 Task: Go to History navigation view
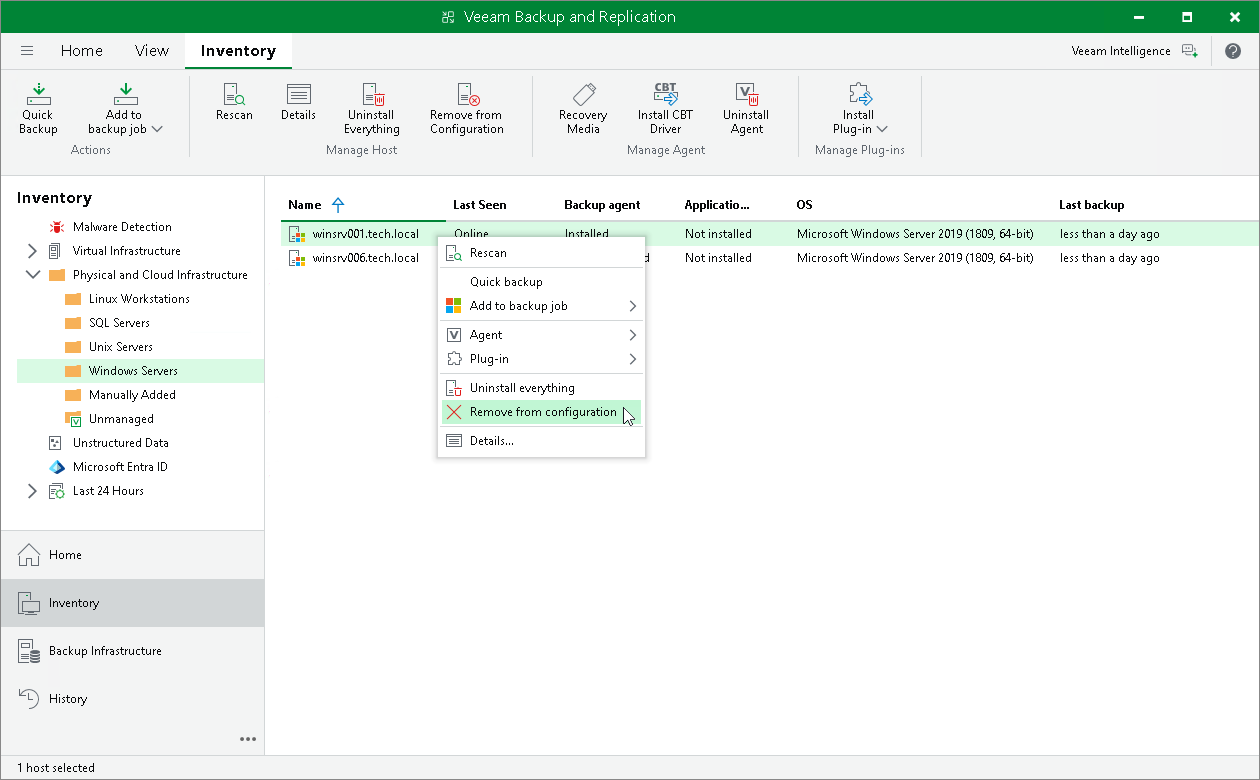pyautogui.click(x=132, y=699)
